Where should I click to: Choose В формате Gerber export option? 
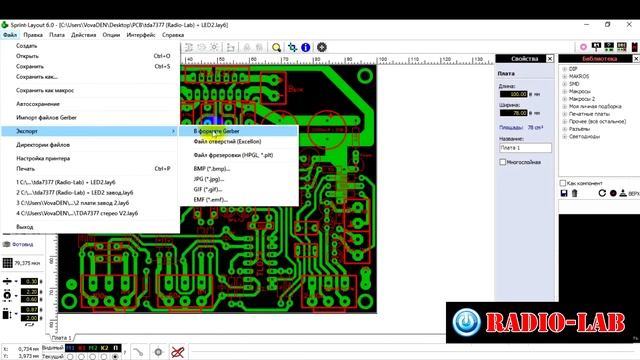point(238,131)
